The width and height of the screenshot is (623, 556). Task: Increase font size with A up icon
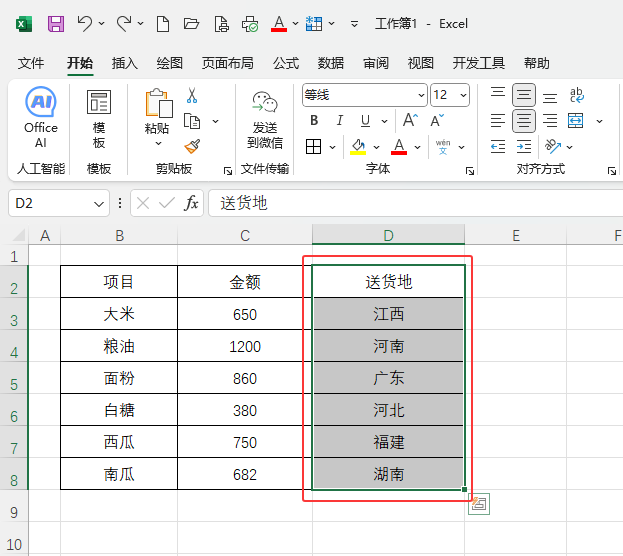pos(410,120)
